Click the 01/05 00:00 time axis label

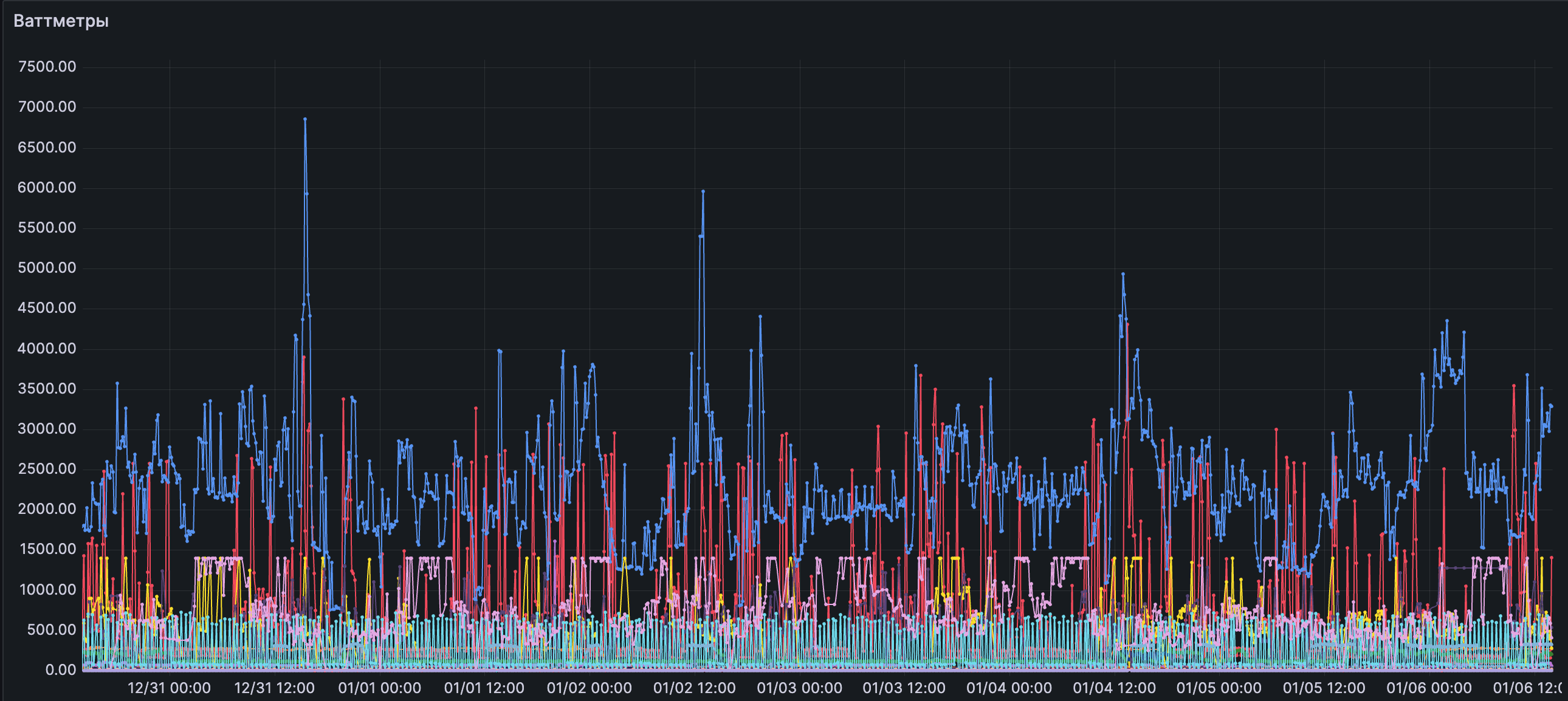click(x=1219, y=688)
